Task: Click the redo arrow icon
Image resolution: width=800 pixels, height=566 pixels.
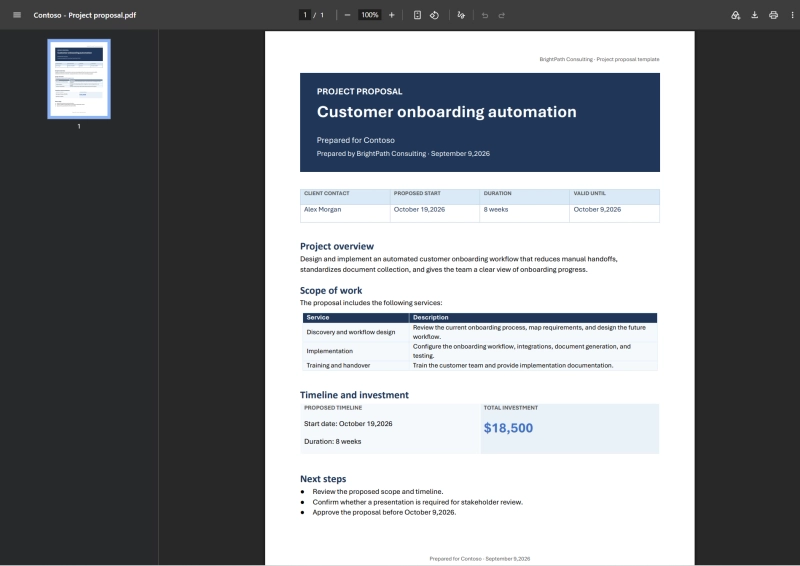Action: (x=502, y=15)
